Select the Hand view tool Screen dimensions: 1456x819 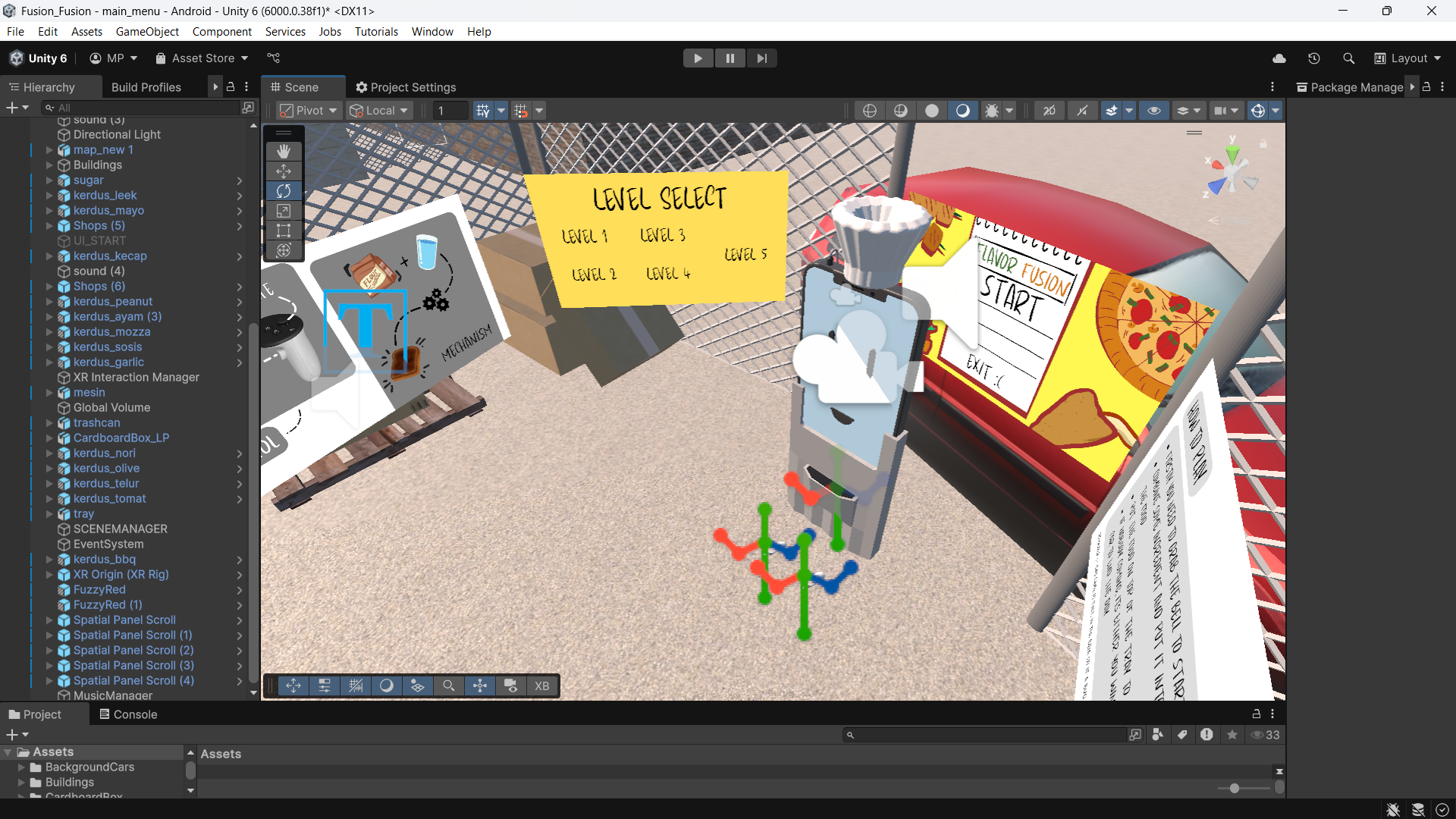pos(284,152)
